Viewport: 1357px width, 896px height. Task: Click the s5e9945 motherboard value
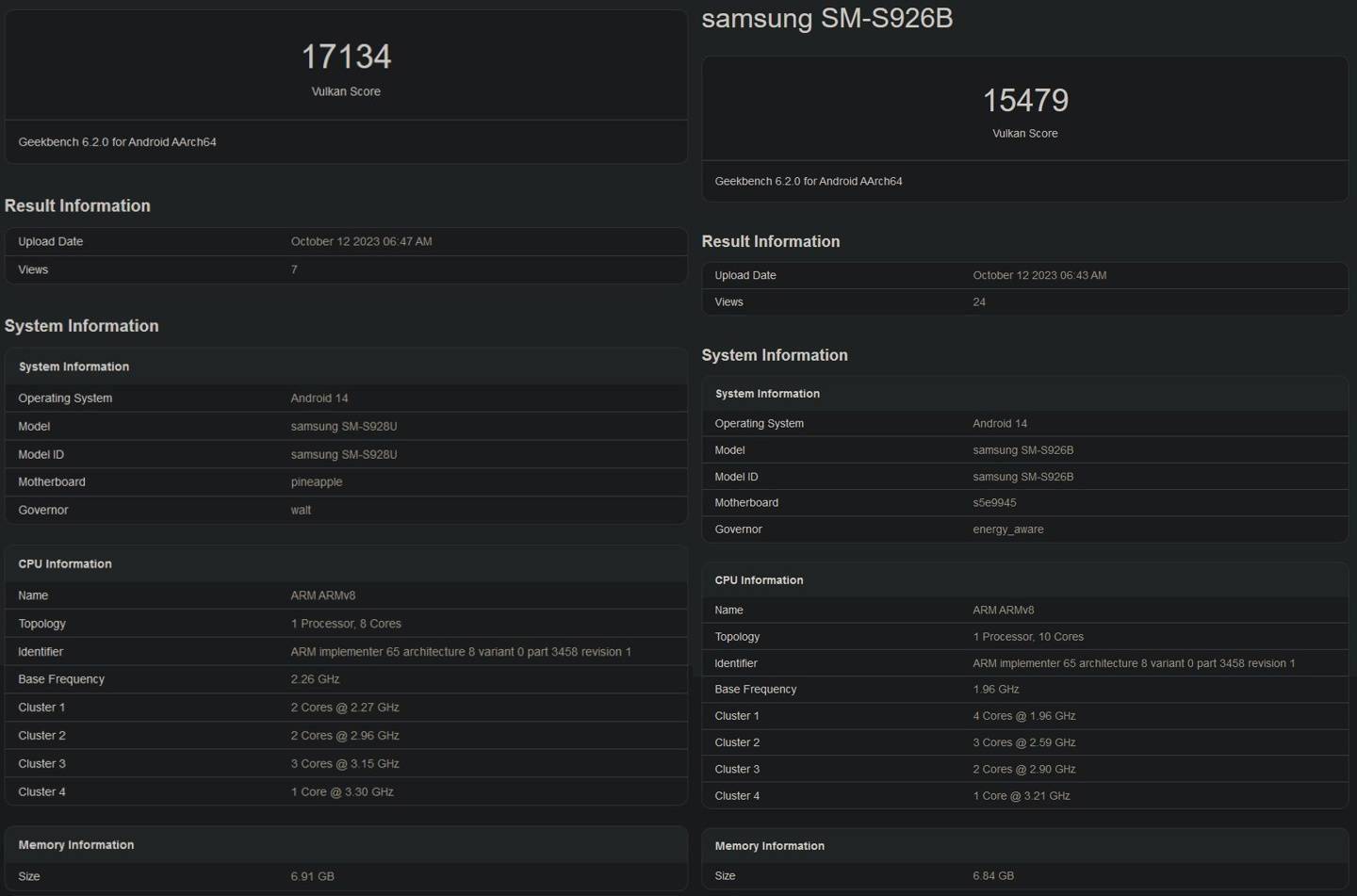(994, 503)
